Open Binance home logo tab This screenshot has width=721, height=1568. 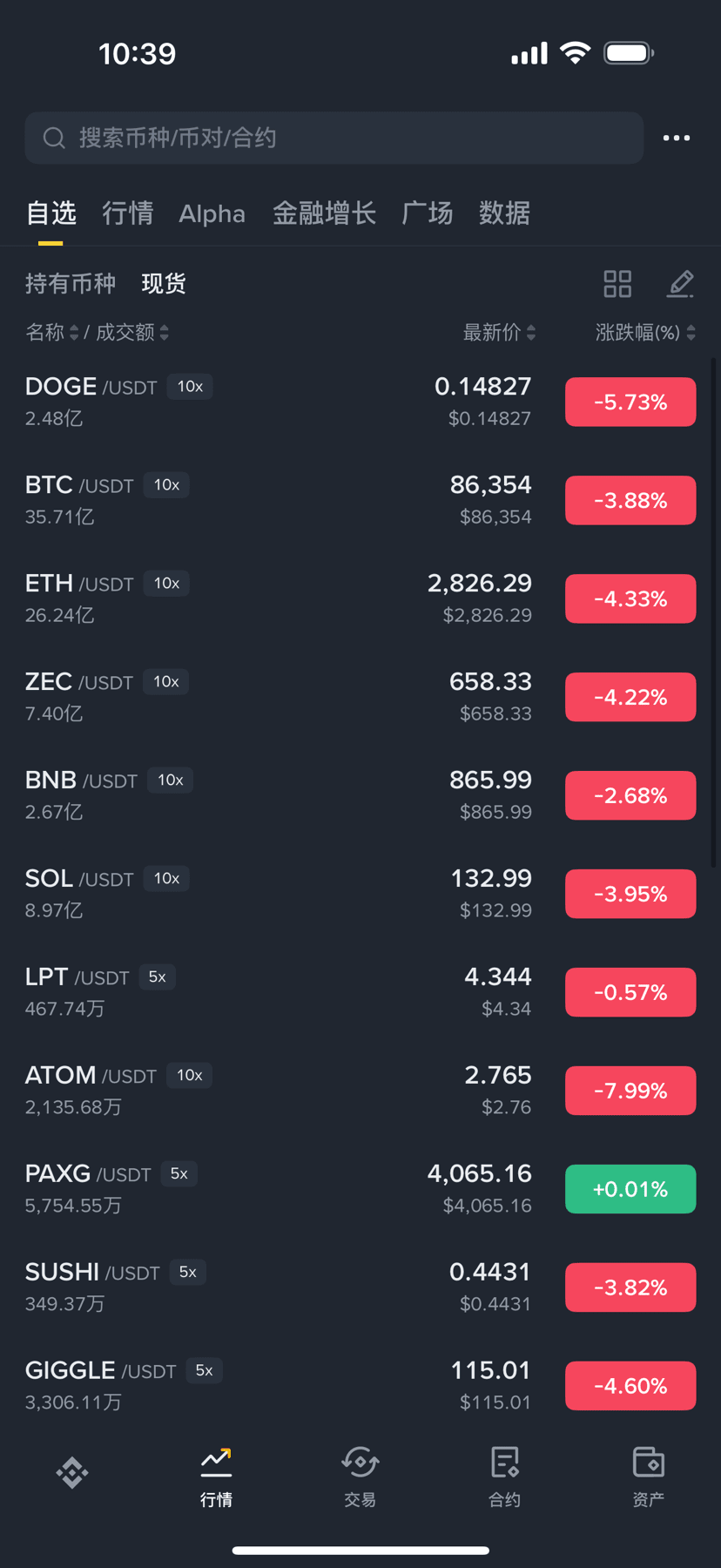click(x=72, y=1472)
